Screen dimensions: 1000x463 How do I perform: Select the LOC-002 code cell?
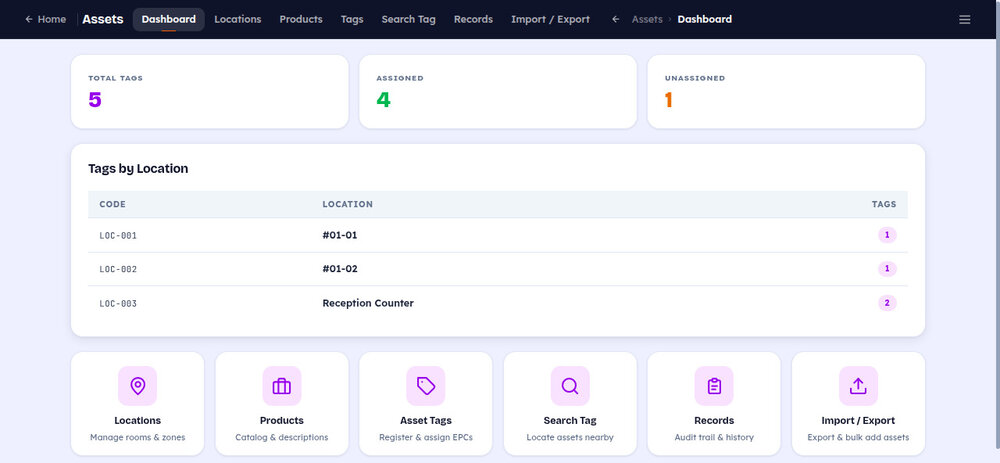[118, 269]
